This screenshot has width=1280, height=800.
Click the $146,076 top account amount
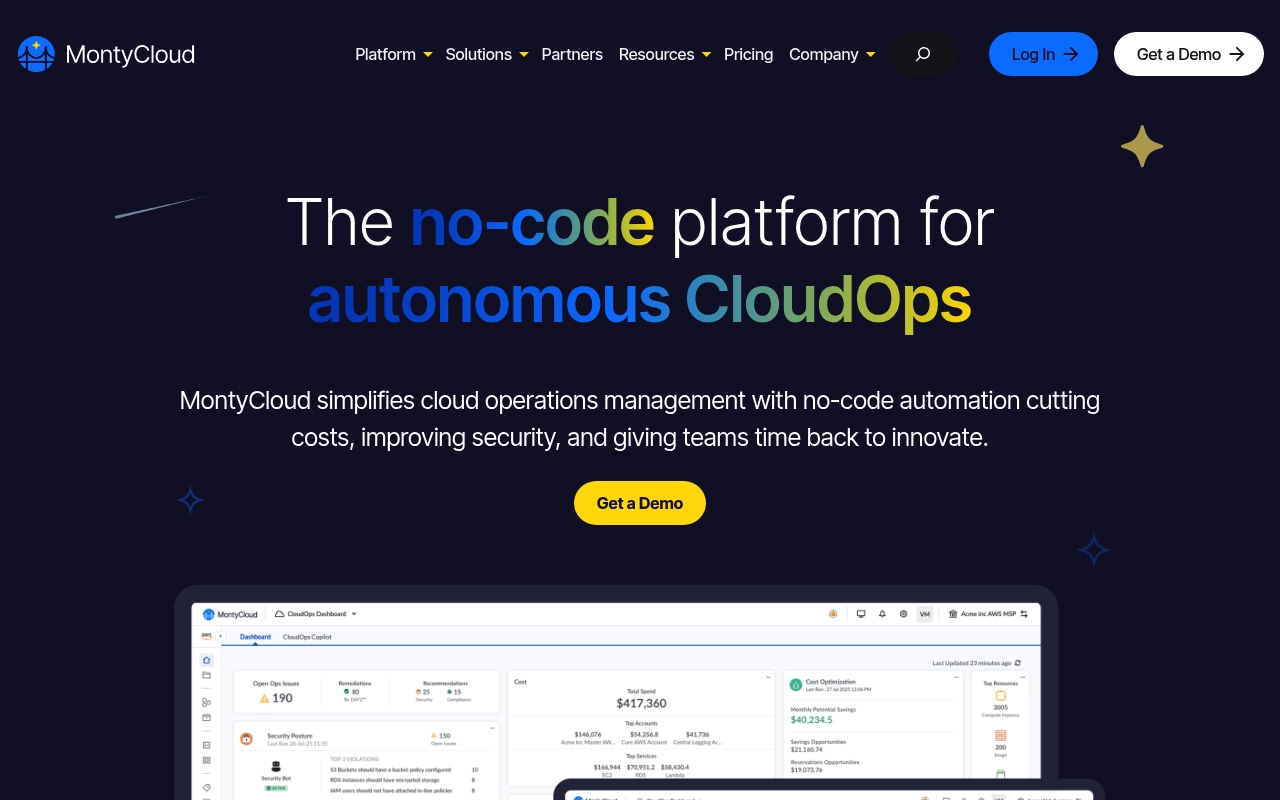[588, 734]
